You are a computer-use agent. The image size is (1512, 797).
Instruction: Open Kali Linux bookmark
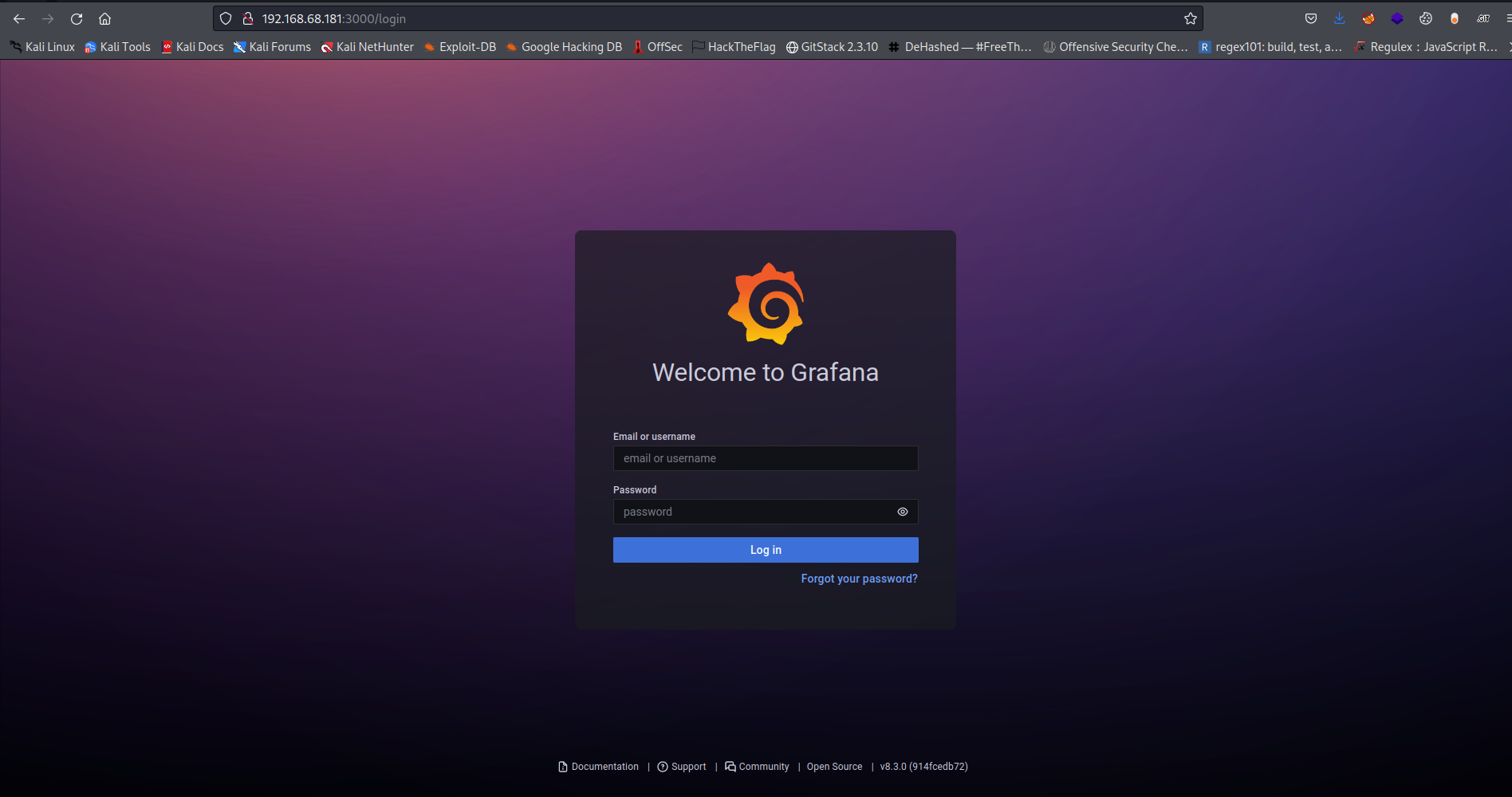(x=42, y=47)
